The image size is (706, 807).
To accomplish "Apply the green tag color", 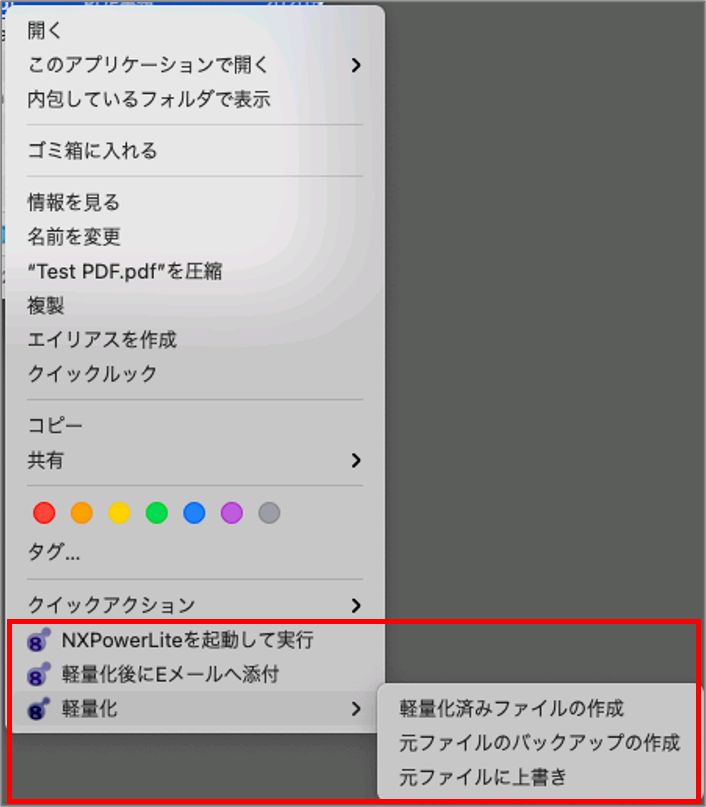I will pos(157,513).
